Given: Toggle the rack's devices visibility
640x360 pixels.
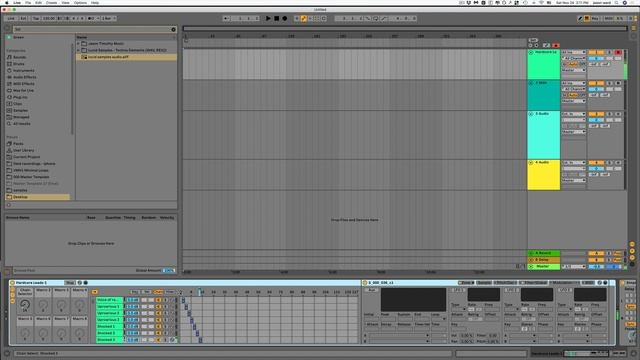Looking at the screenshot, I should tap(12, 302).
